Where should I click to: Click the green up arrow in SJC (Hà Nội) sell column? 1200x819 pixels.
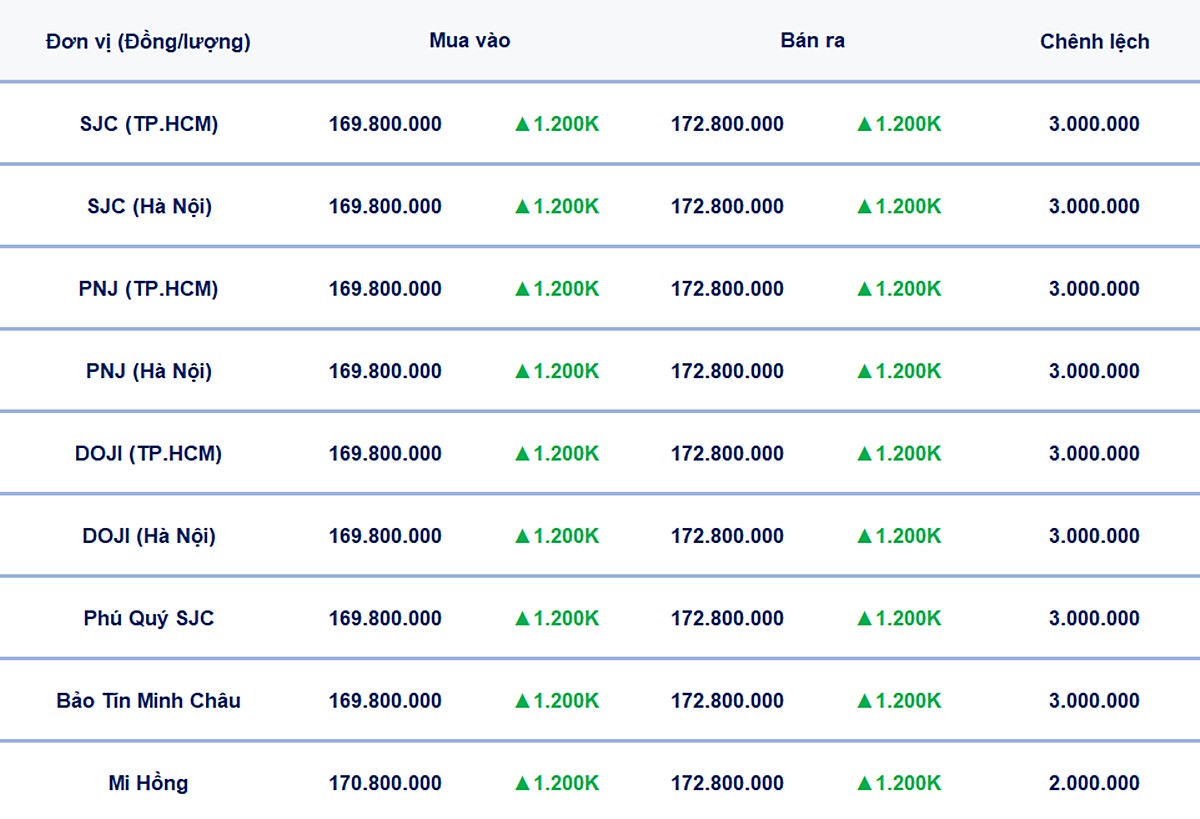pos(864,207)
